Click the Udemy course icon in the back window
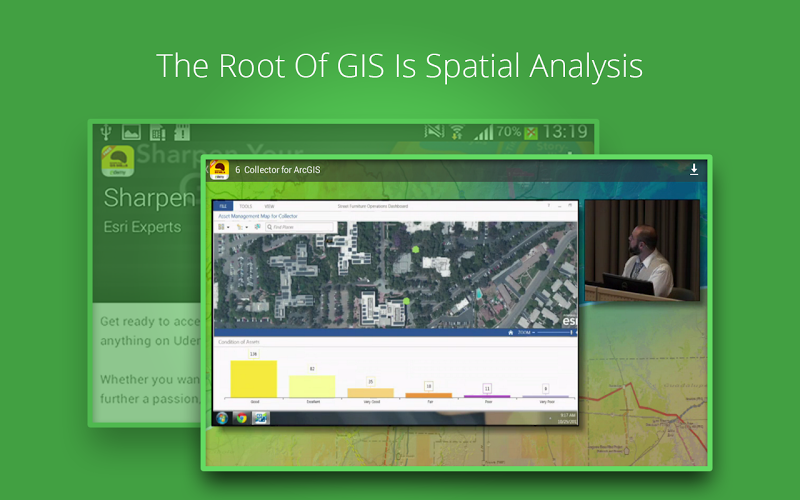This screenshot has width=800, height=500. tap(118, 161)
